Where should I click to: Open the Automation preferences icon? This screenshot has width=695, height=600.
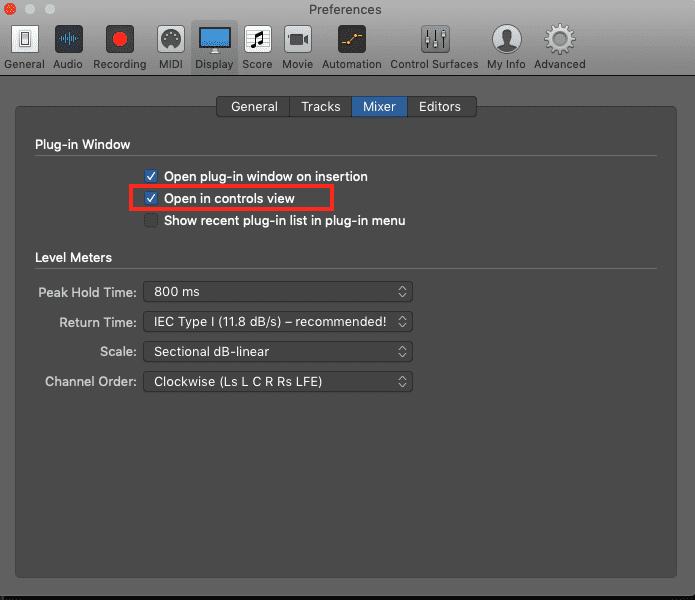(x=352, y=39)
